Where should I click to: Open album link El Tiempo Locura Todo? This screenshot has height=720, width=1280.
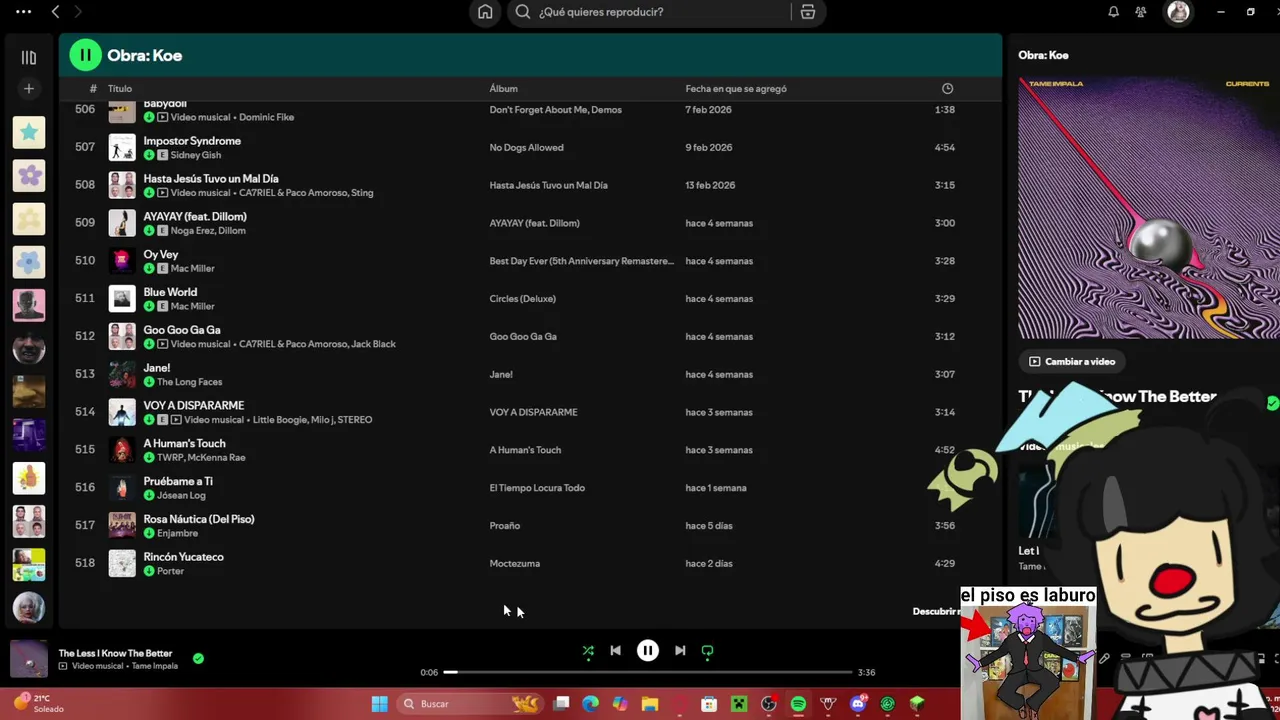pyautogui.click(x=537, y=488)
